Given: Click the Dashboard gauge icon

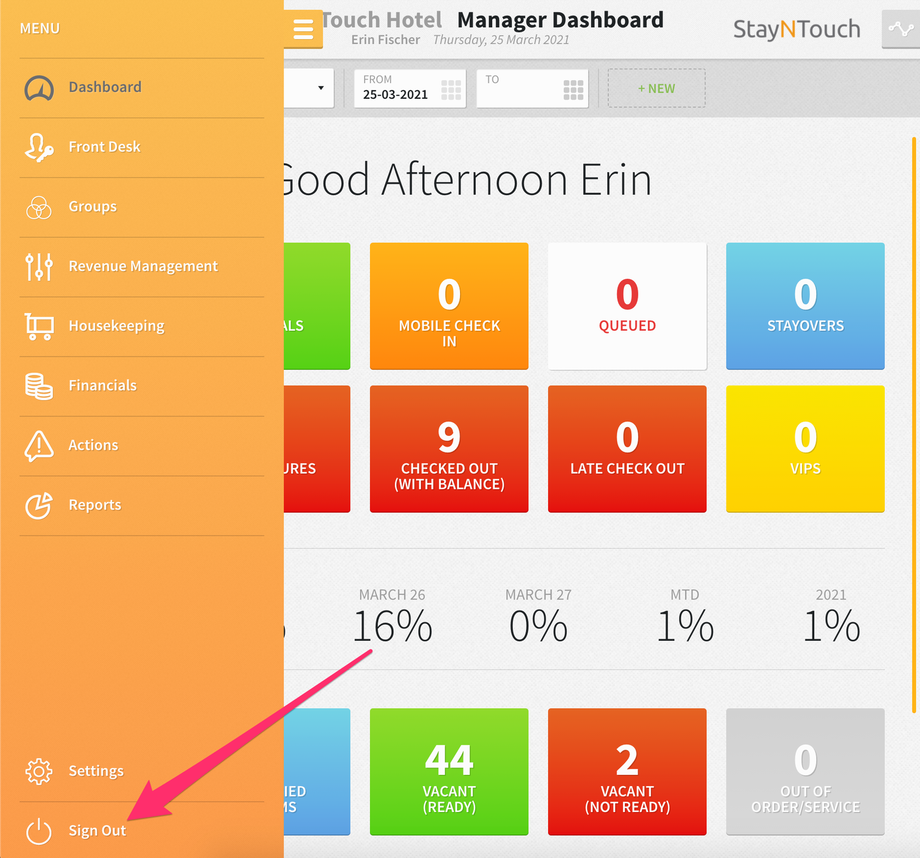Looking at the screenshot, I should [x=39, y=88].
